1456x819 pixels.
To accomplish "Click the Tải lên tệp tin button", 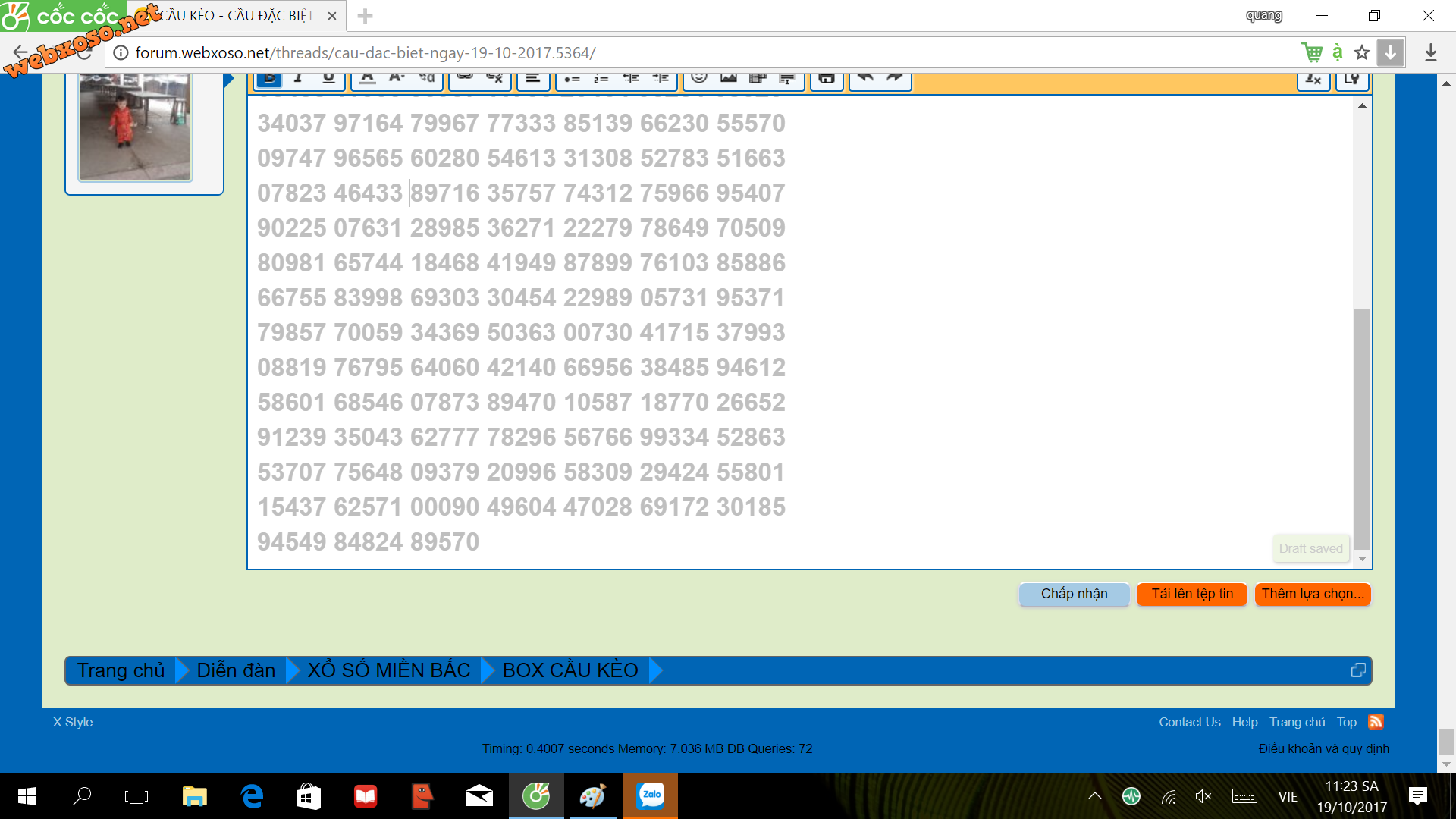I will pyautogui.click(x=1192, y=594).
